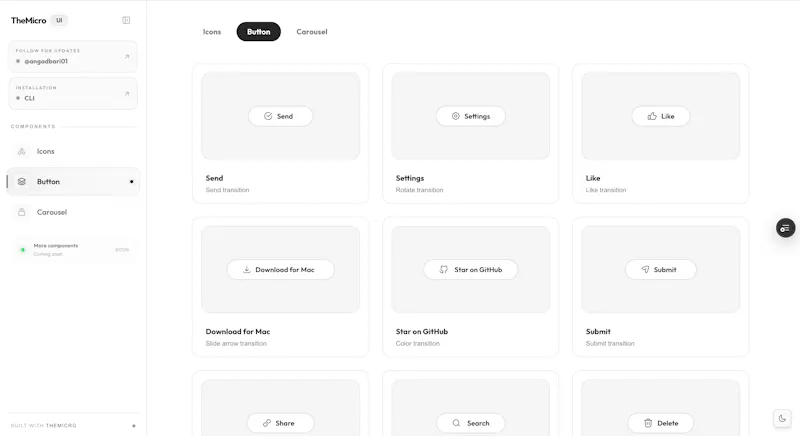Click the arrow on the follow updates card
The width and height of the screenshot is (800, 436).
tap(127, 57)
